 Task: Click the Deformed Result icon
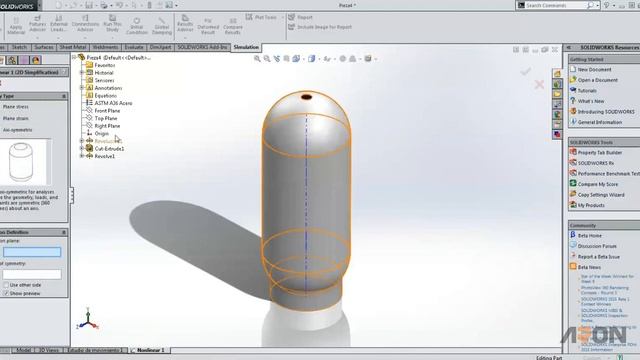(x=208, y=26)
